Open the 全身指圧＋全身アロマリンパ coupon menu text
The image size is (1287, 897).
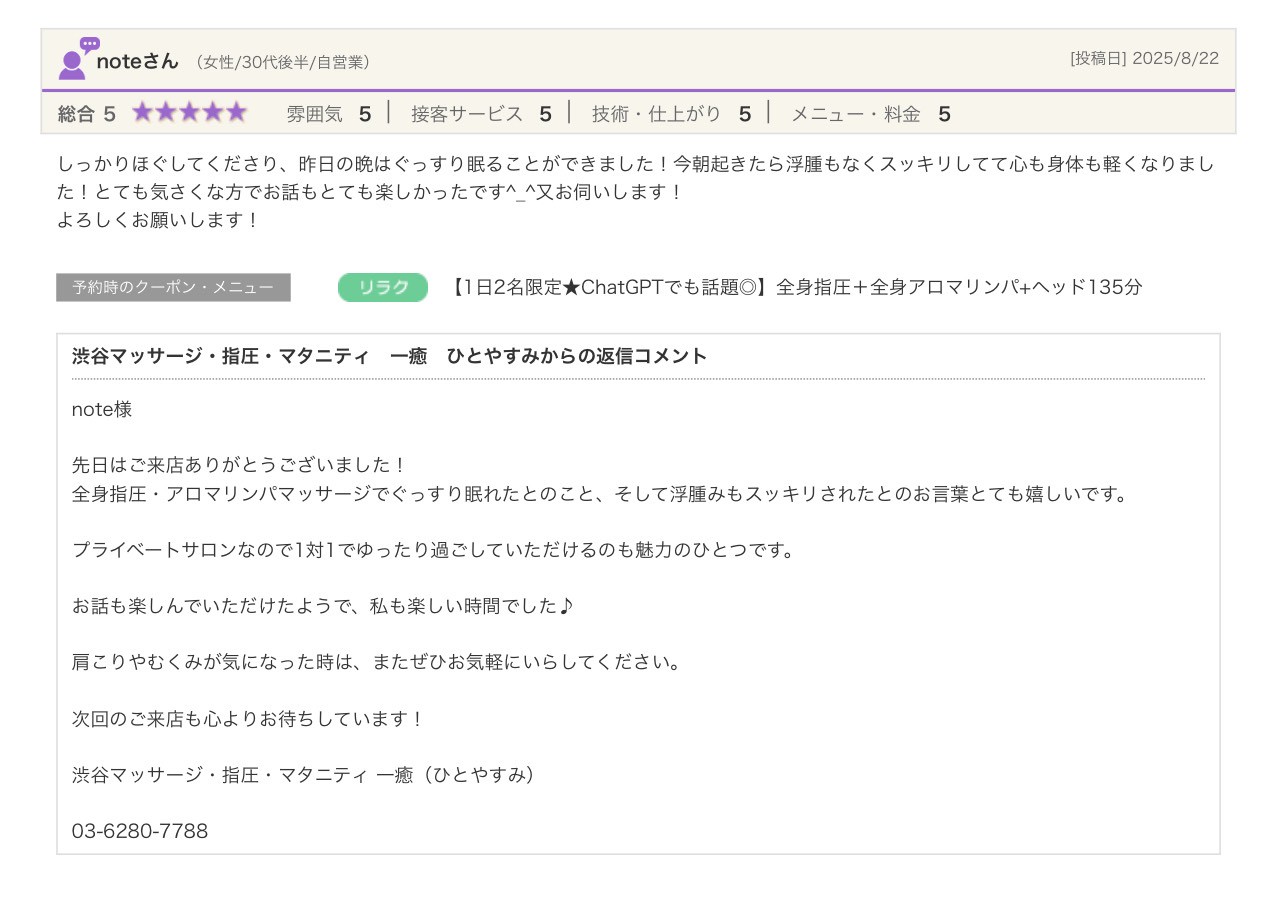coord(795,288)
